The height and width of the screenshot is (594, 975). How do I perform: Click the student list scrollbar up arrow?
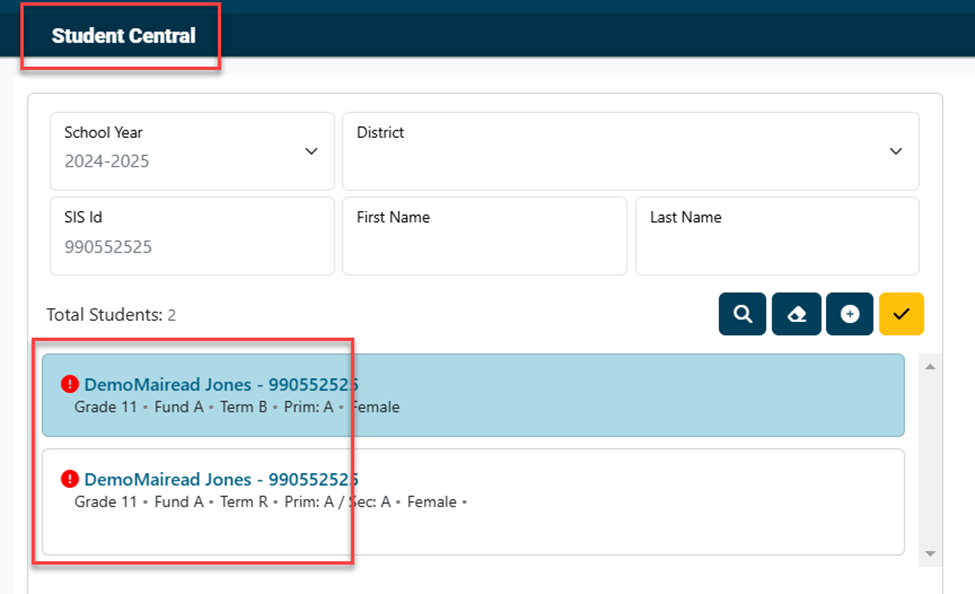click(x=930, y=366)
